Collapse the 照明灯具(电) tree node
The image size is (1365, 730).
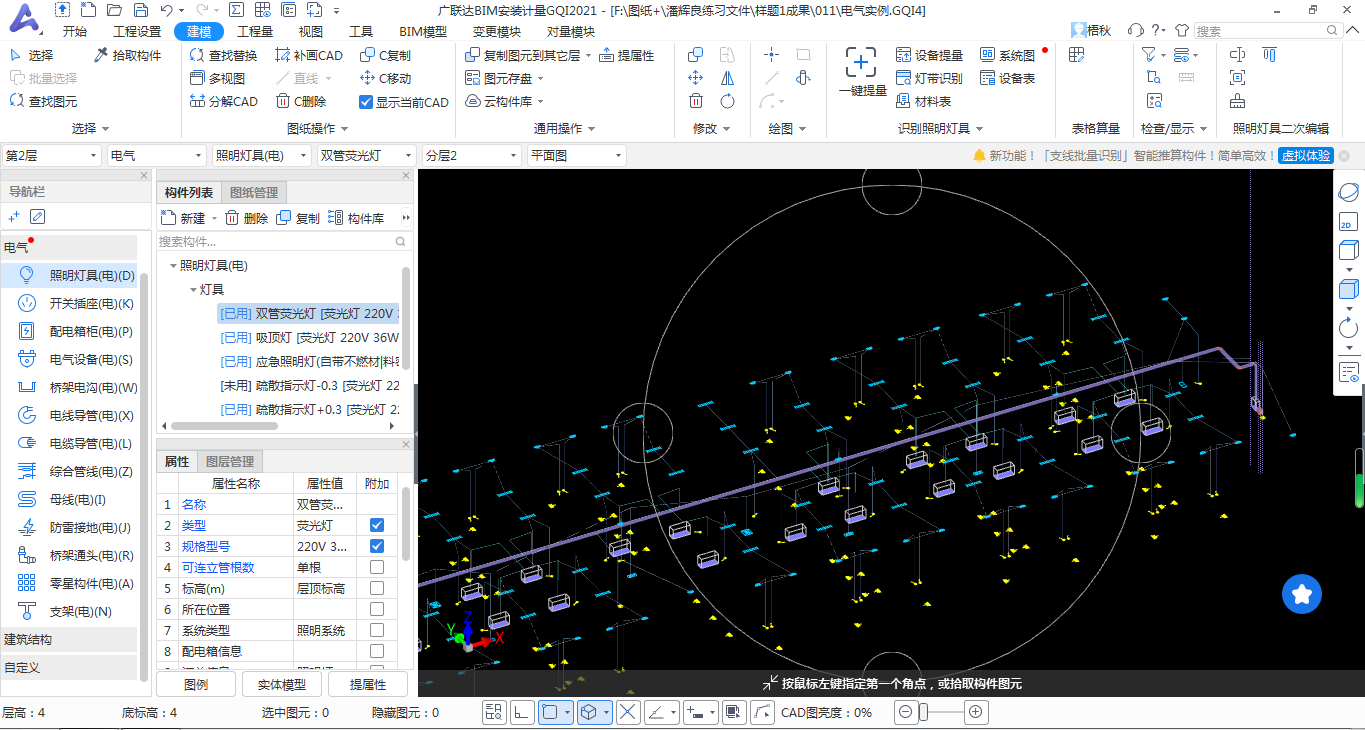click(174, 266)
